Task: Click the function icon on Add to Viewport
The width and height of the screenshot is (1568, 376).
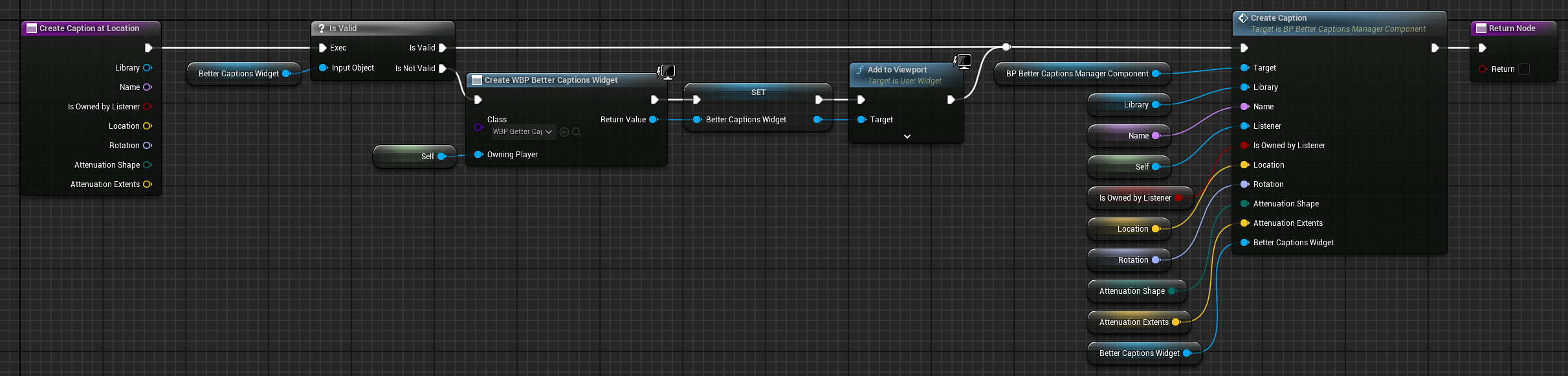Action: coord(860,70)
